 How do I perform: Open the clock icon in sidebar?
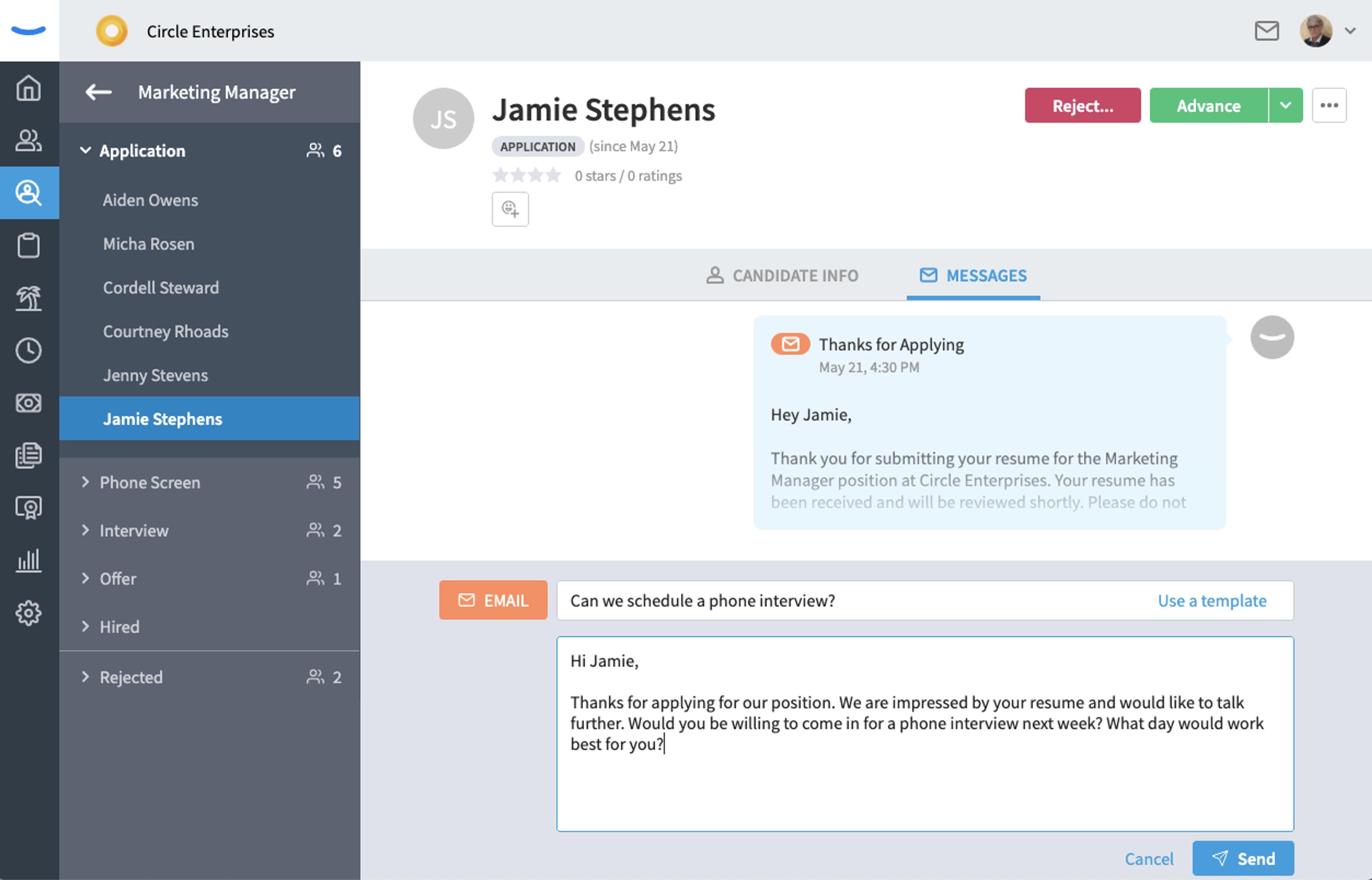click(29, 350)
